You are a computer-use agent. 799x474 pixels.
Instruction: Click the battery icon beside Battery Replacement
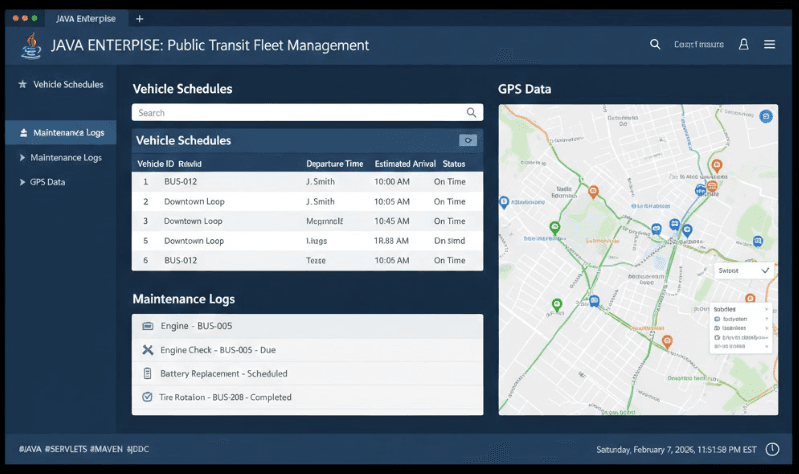click(147, 374)
